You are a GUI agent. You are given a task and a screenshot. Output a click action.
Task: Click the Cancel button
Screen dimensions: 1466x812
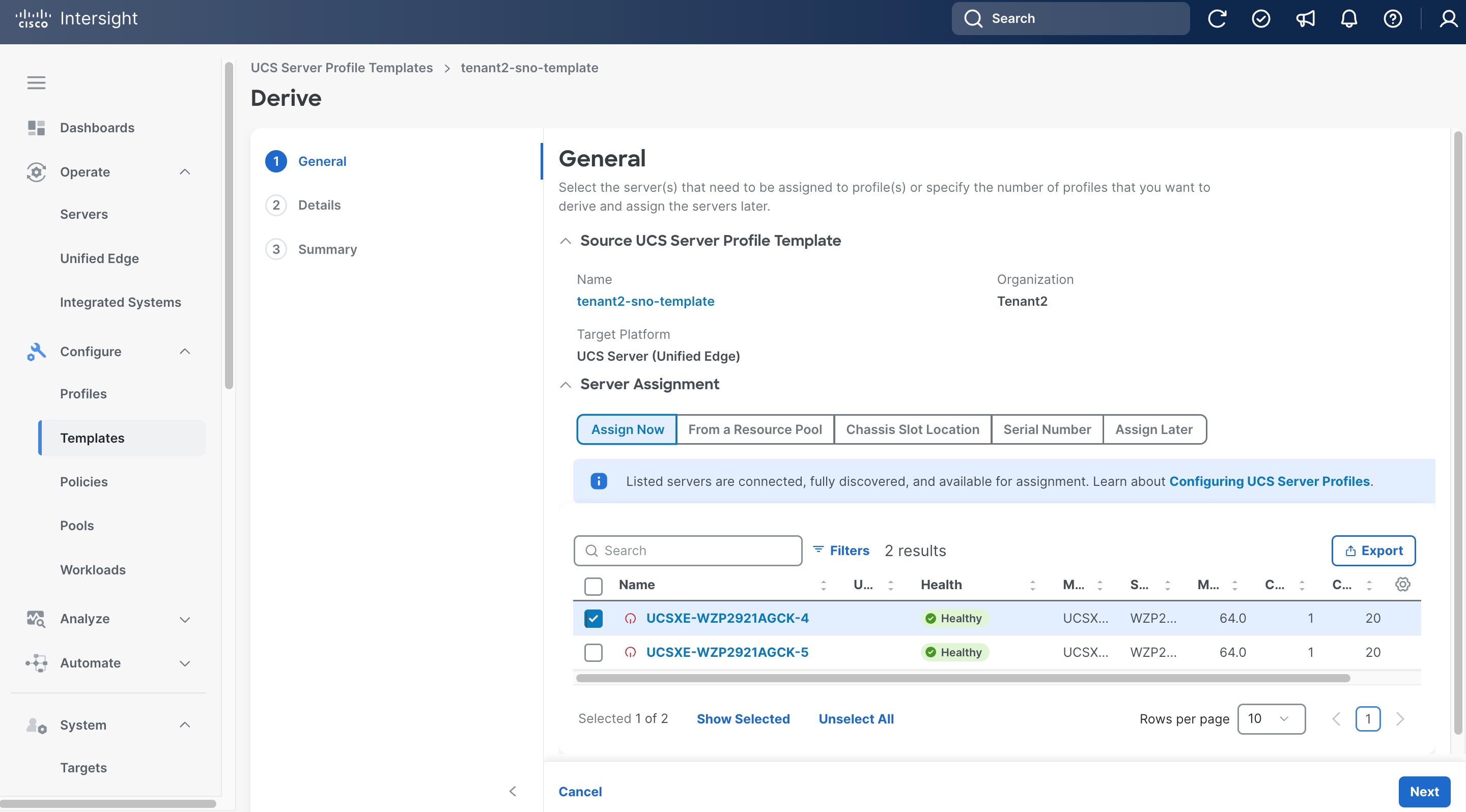click(x=580, y=792)
